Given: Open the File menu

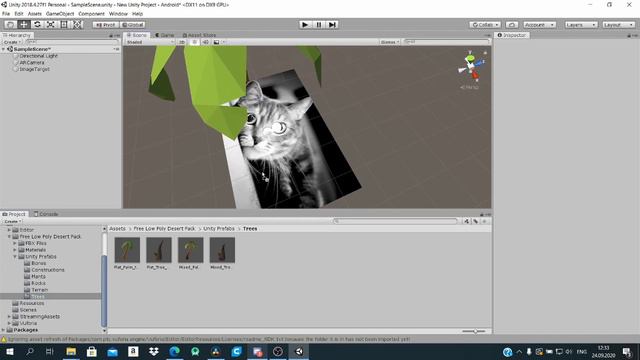Looking at the screenshot, I should click(x=6, y=13).
